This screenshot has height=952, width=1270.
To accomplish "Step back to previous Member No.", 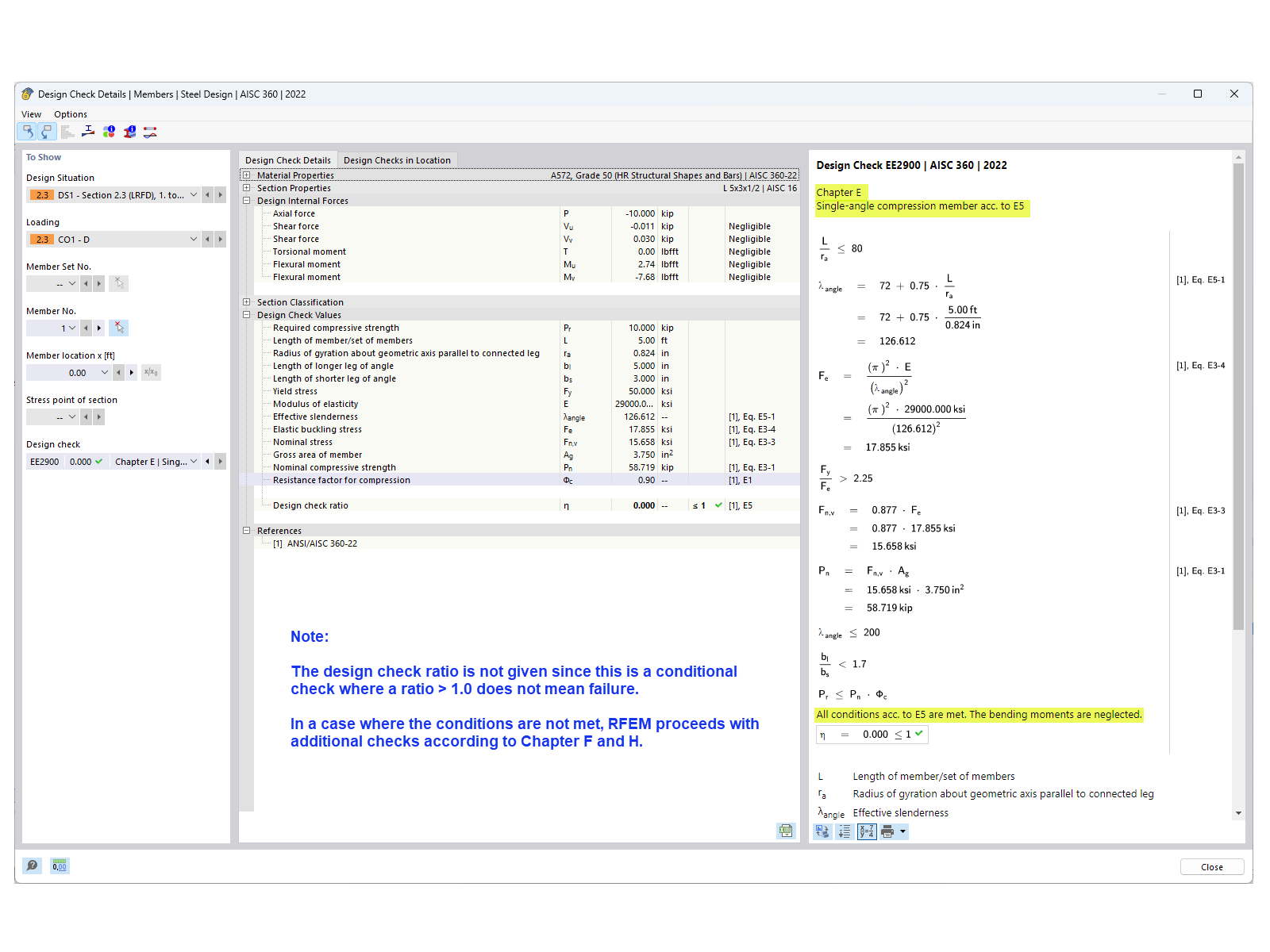I will pos(87,328).
